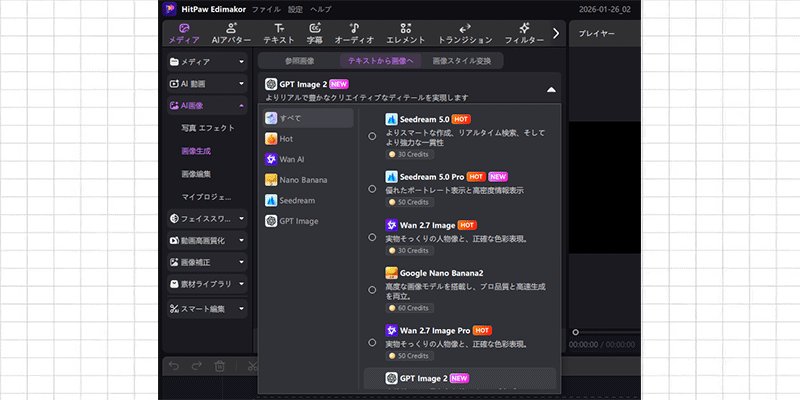
Task: Filter models by すべて category
Action: coord(308,118)
